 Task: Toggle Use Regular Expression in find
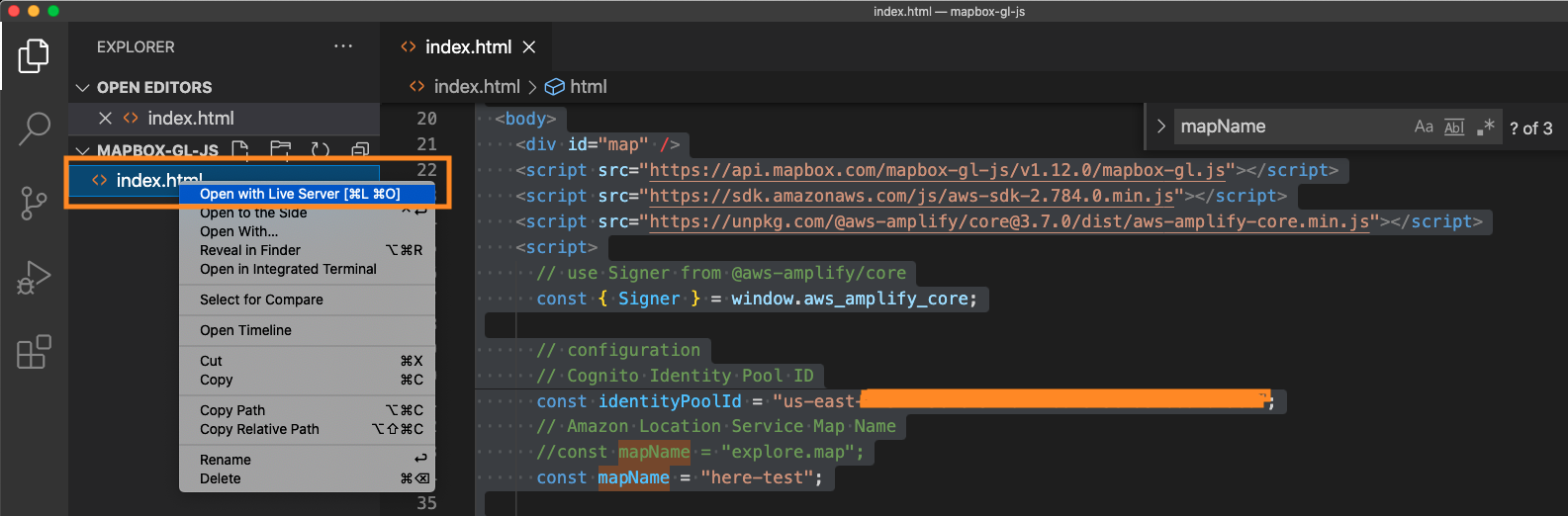[1485, 127]
